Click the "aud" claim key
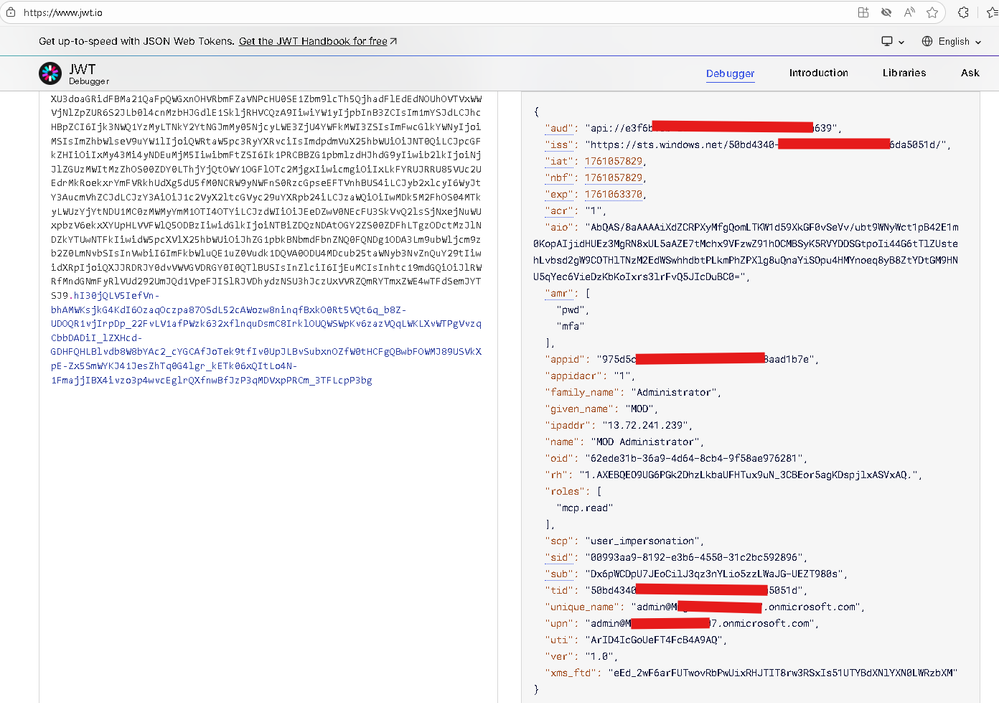Viewport: 999px width, 703px height. click(559, 128)
